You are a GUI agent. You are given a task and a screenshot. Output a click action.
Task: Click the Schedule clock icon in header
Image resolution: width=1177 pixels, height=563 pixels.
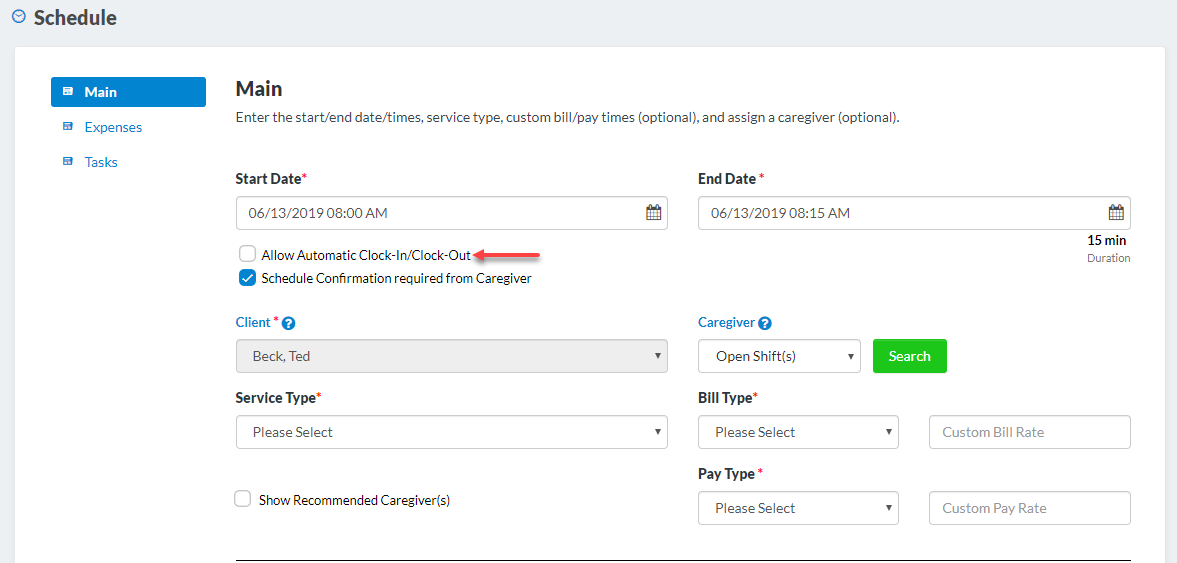coord(18,17)
